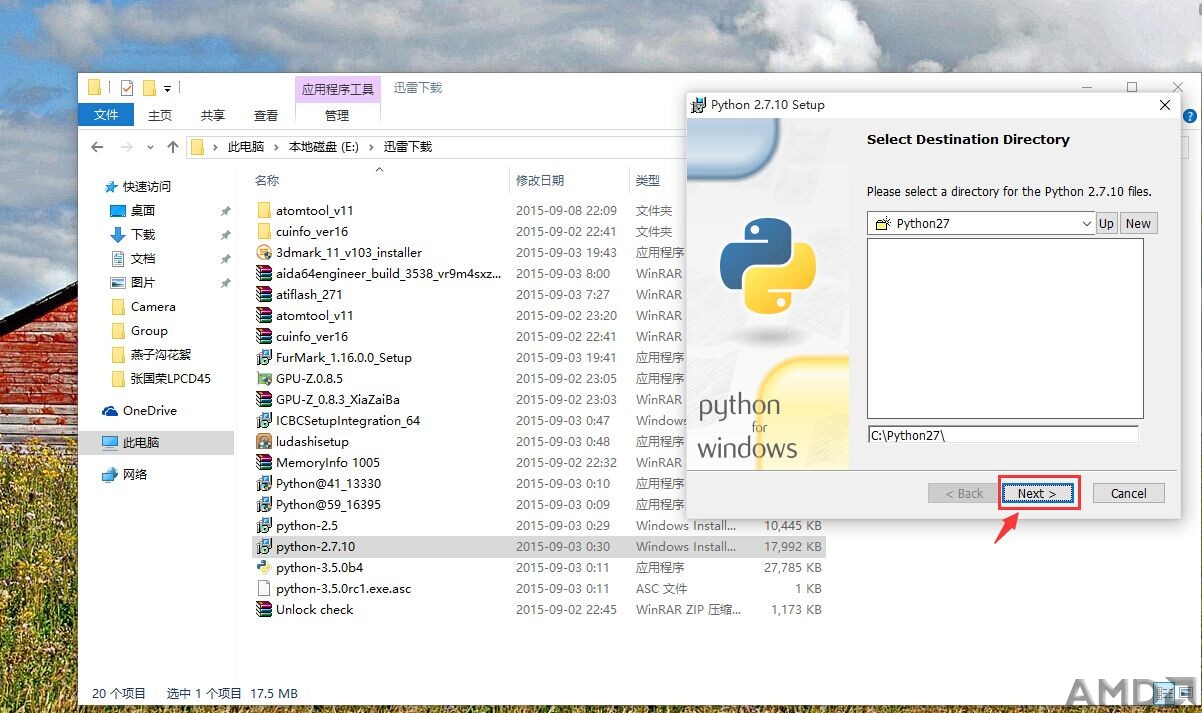Switch to the 共享 ribbon tab
1202x713 pixels.
point(213,115)
